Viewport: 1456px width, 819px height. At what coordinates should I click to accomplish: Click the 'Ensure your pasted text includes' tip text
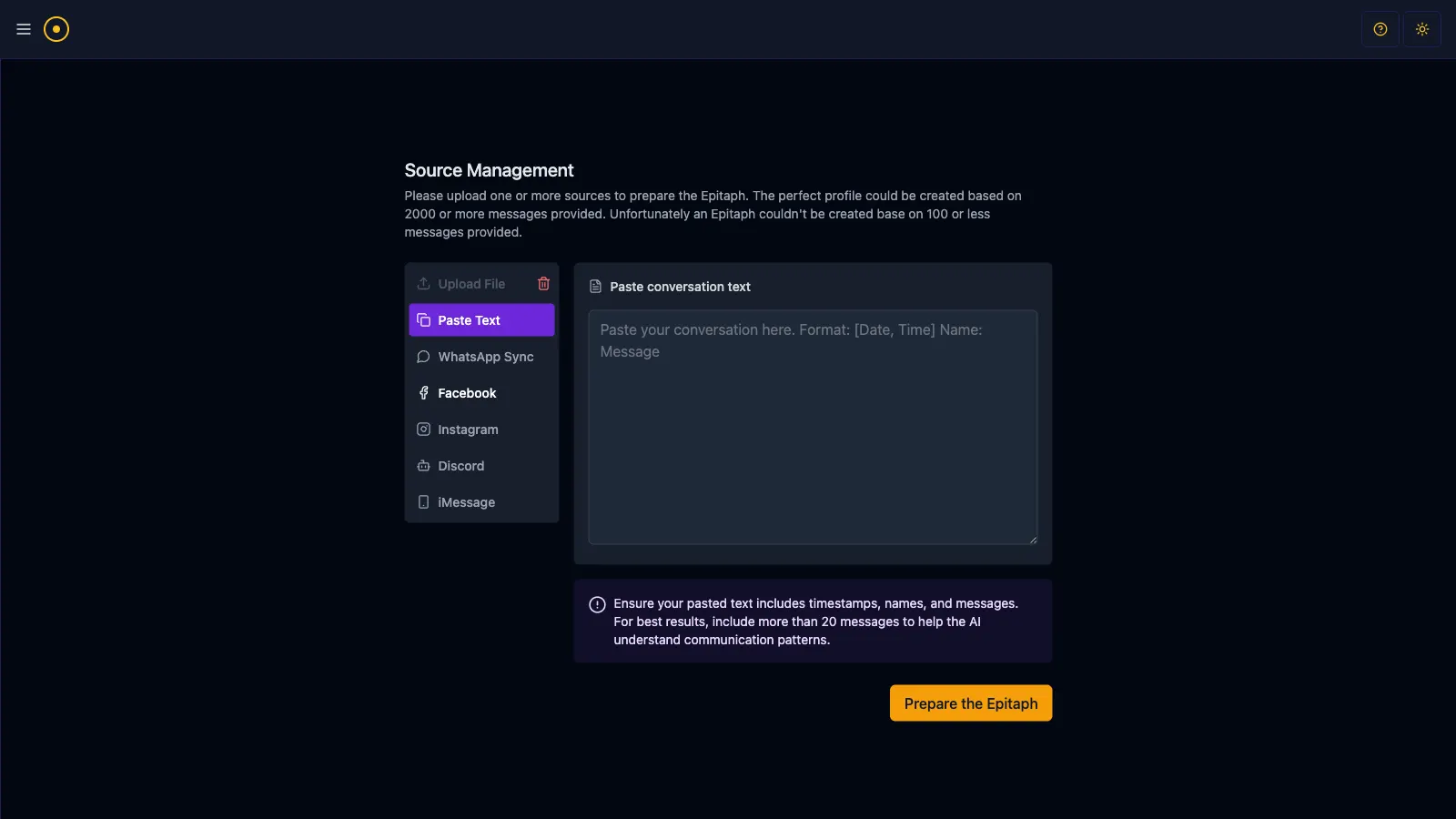[x=815, y=622]
